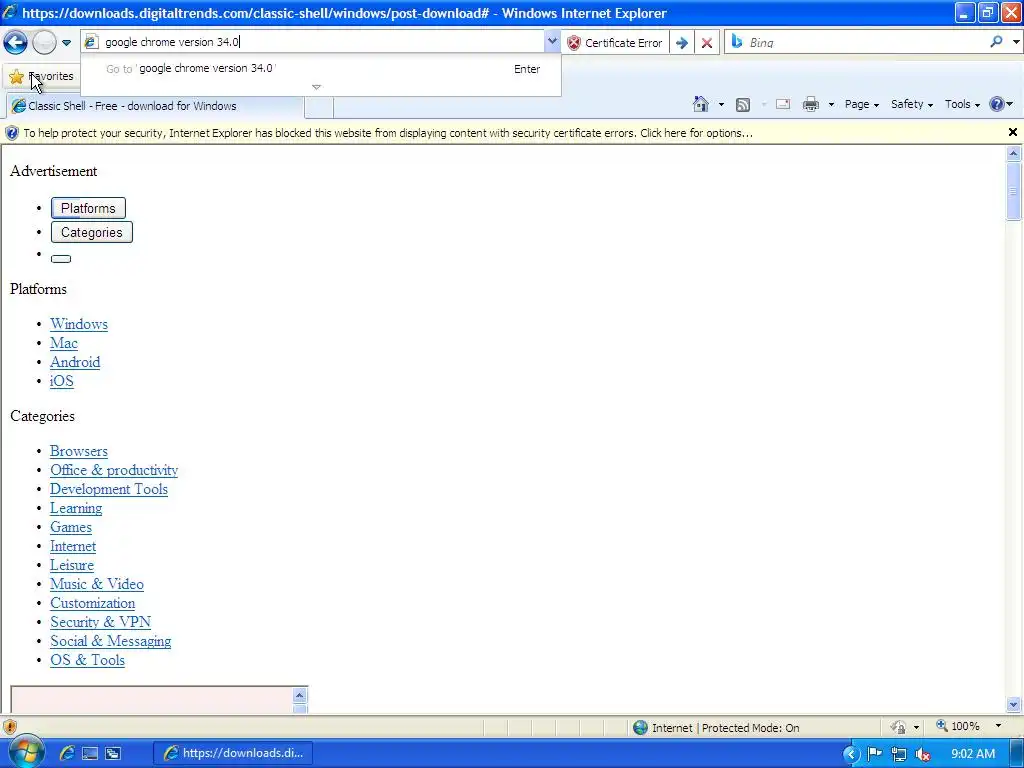Open the Mac platform link
Viewport: 1024px width, 768px height.
tap(64, 343)
